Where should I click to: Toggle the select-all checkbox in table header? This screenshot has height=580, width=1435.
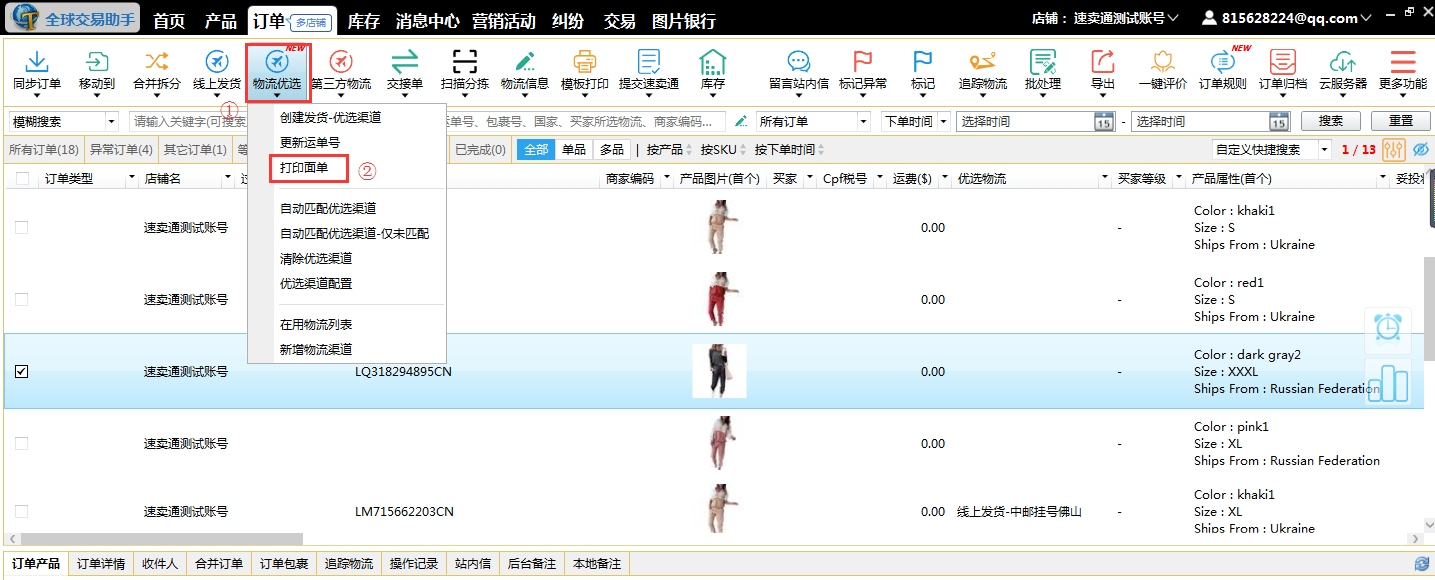tap(22, 179)
